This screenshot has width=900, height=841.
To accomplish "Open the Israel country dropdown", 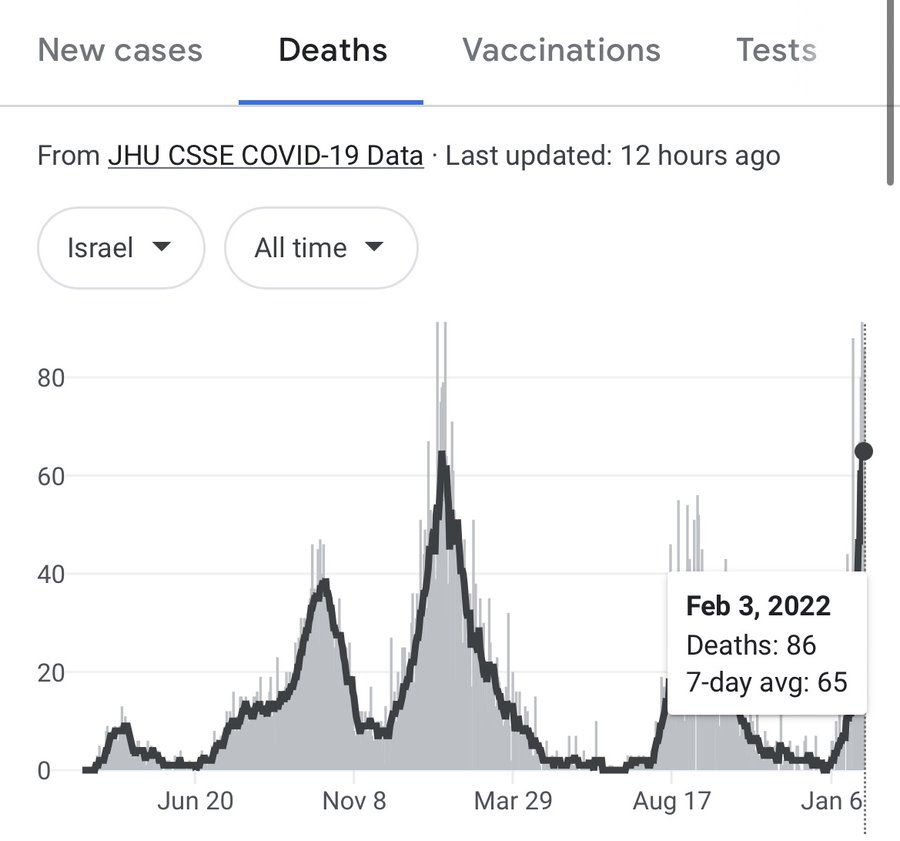I will (120, 248).
